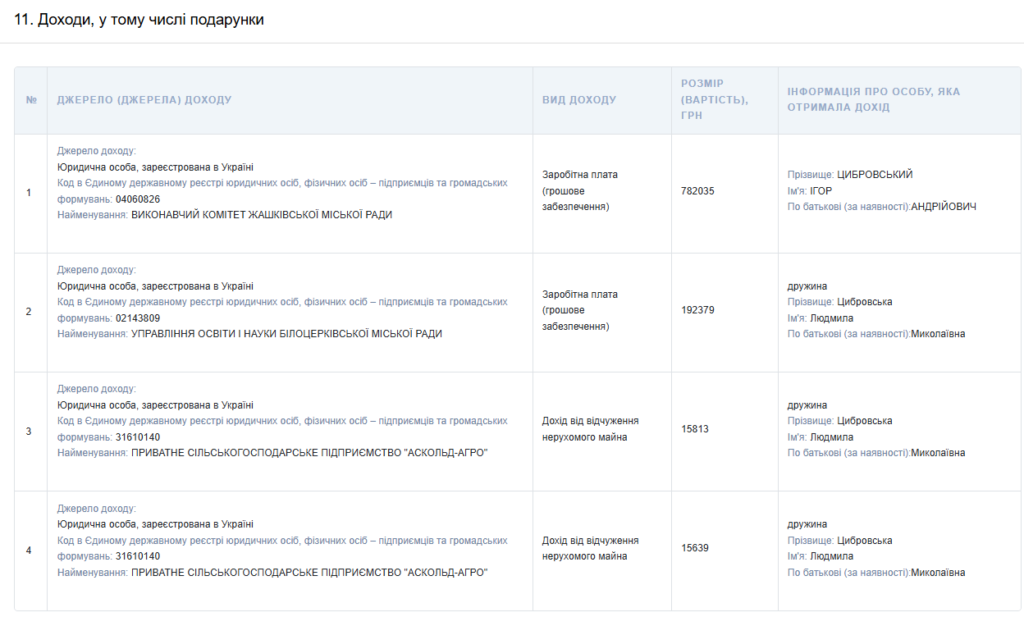Viewport: 1024px width, 617px height.
Task: Click row number 3 in the № column
Action: 29,431
